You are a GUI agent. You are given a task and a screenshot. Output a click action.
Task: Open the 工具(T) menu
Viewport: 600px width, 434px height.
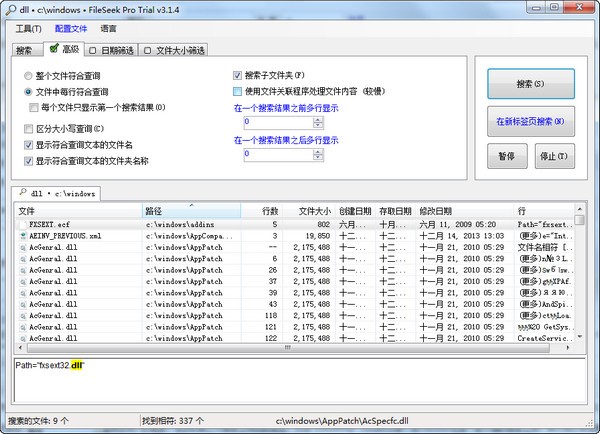27,28
